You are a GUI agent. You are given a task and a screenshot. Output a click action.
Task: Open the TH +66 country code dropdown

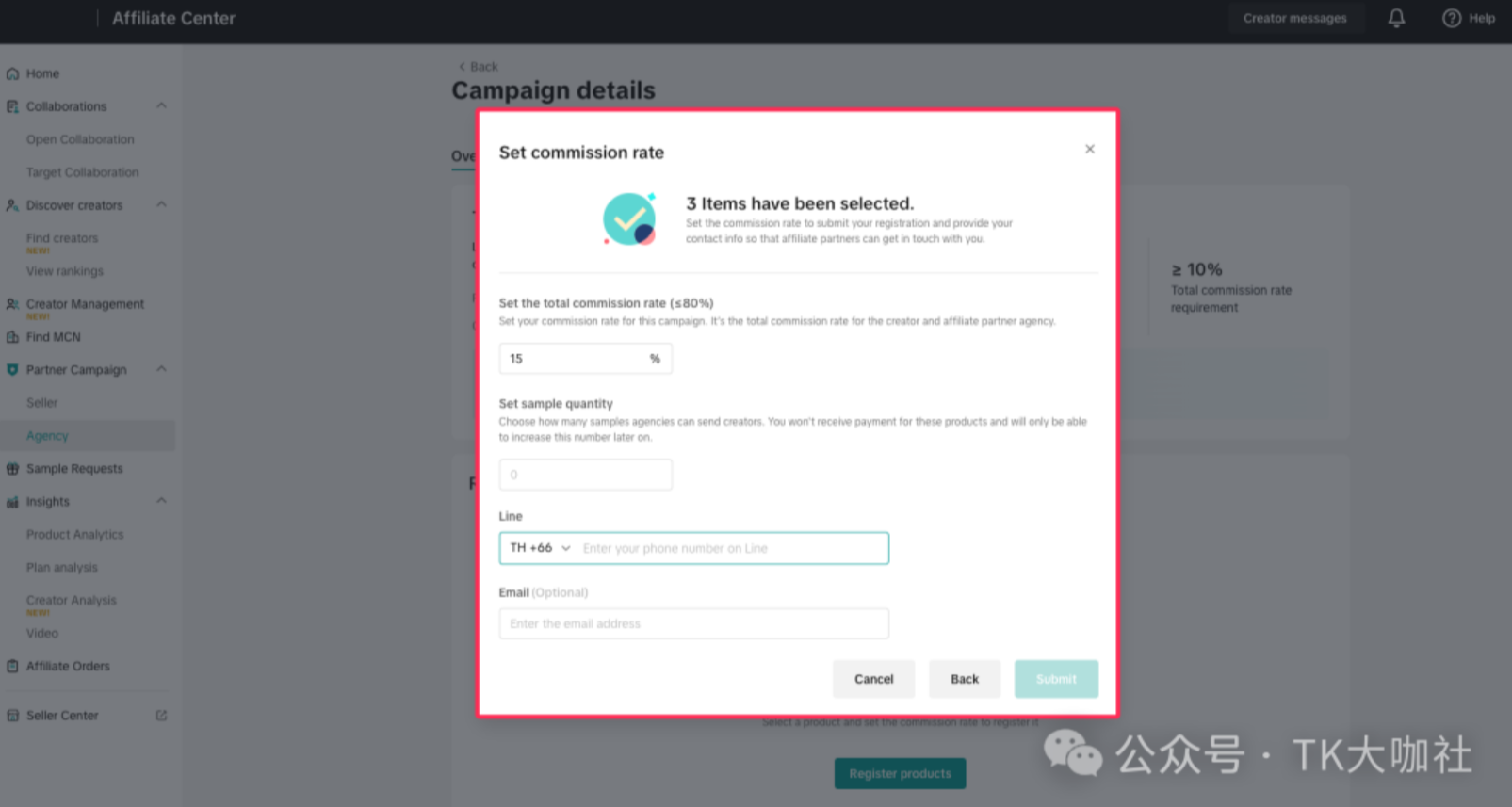tap(541, 548)
